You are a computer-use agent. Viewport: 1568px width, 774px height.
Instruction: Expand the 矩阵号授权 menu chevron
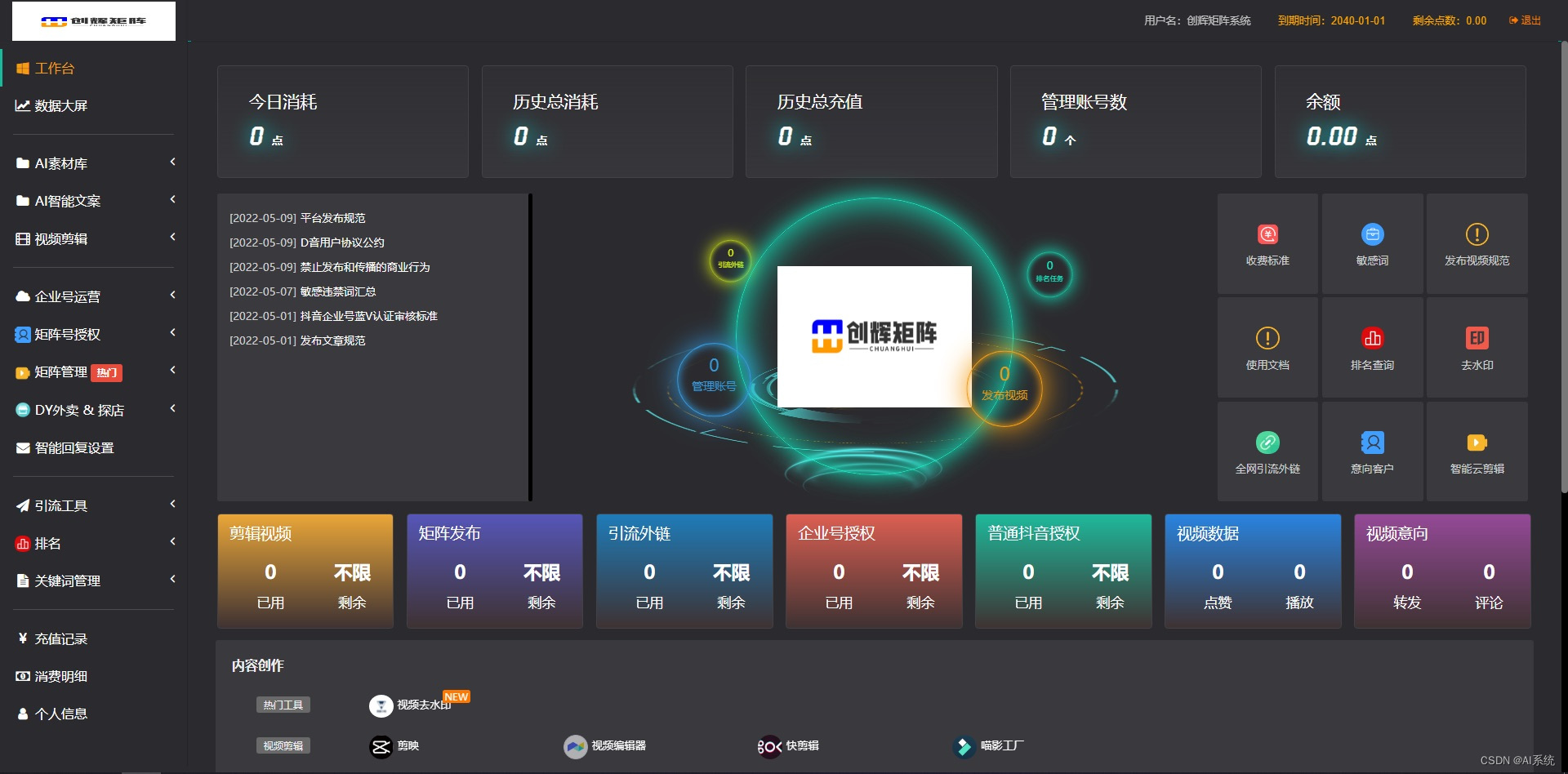[x=172, y=333]
